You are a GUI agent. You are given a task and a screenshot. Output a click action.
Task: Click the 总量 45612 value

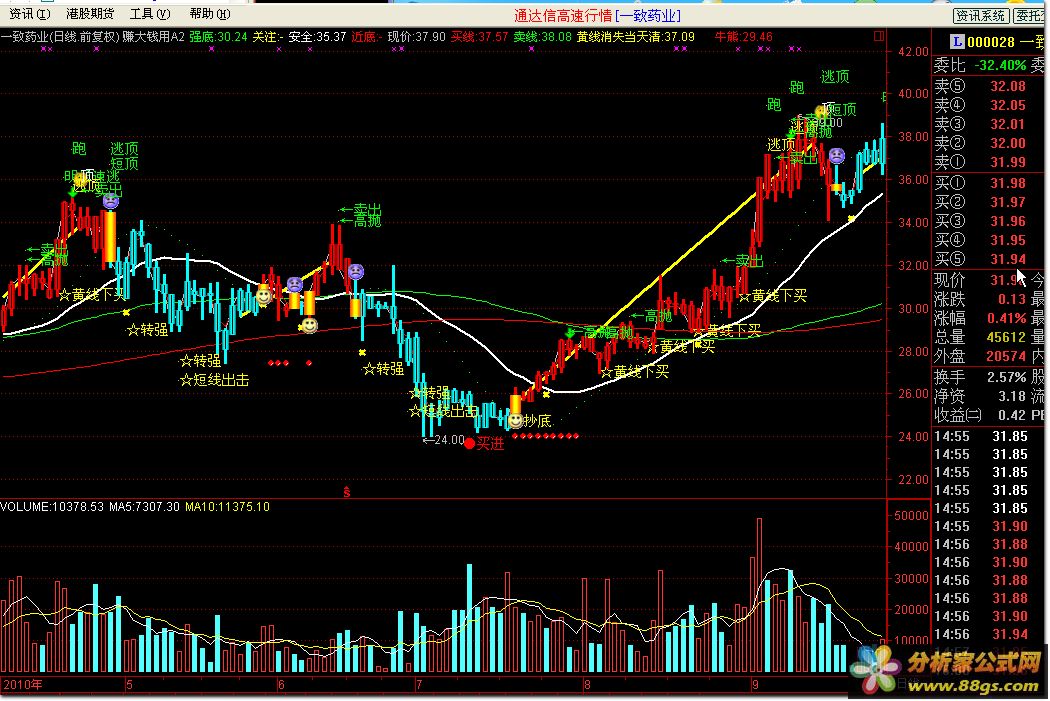coord(1006,337)
